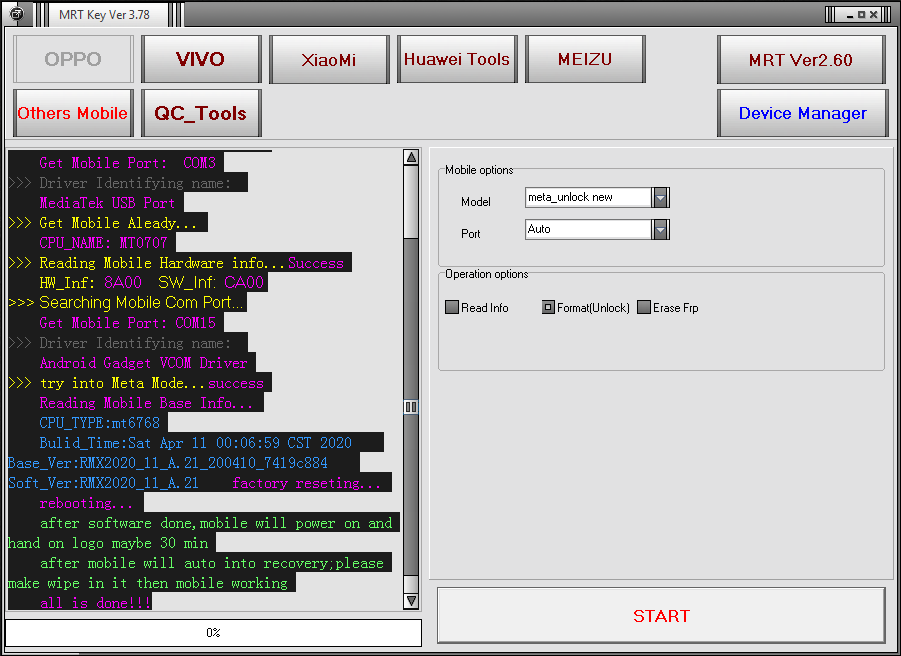Click the log scrollbar down arrow
This screenshot has width=901, height=656.
pyautogui.click(x=411, y=601)
